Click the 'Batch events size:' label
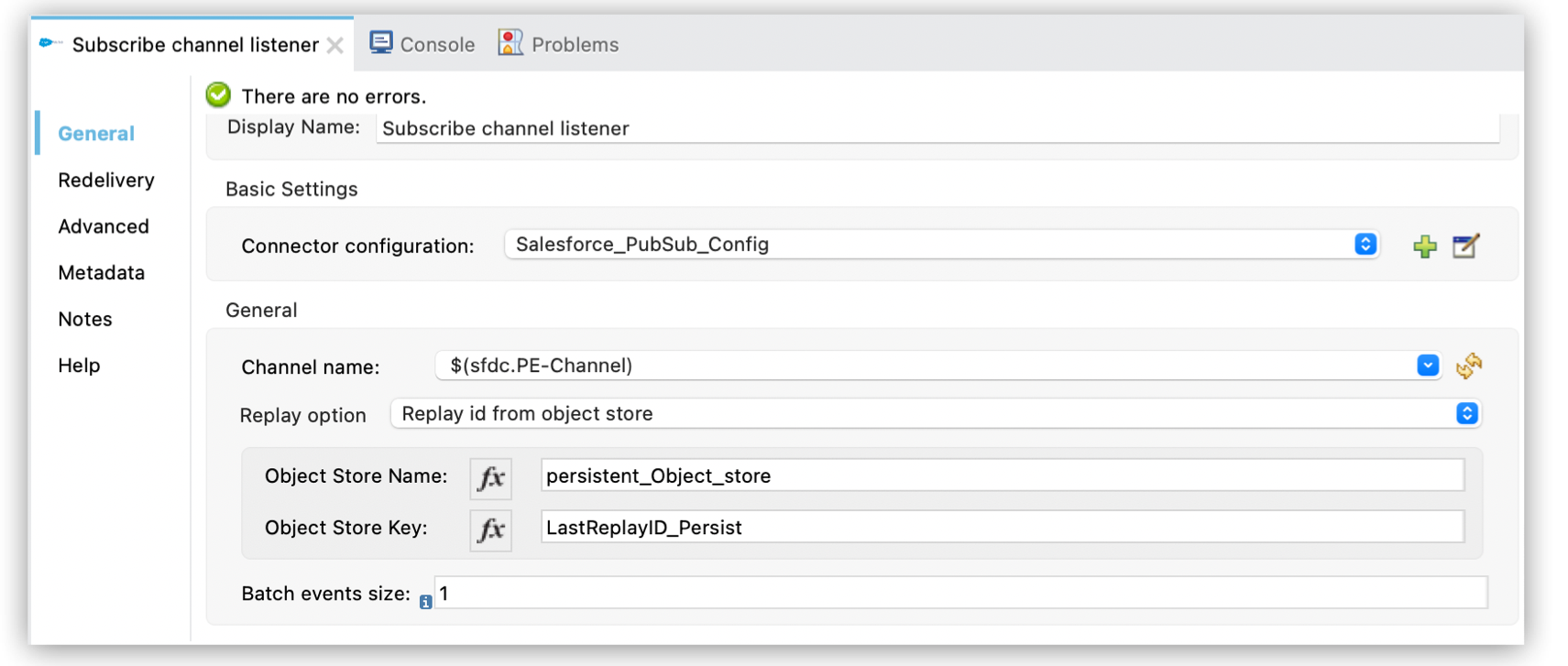The image size is (1568, 666). click(x=325, y=594)
